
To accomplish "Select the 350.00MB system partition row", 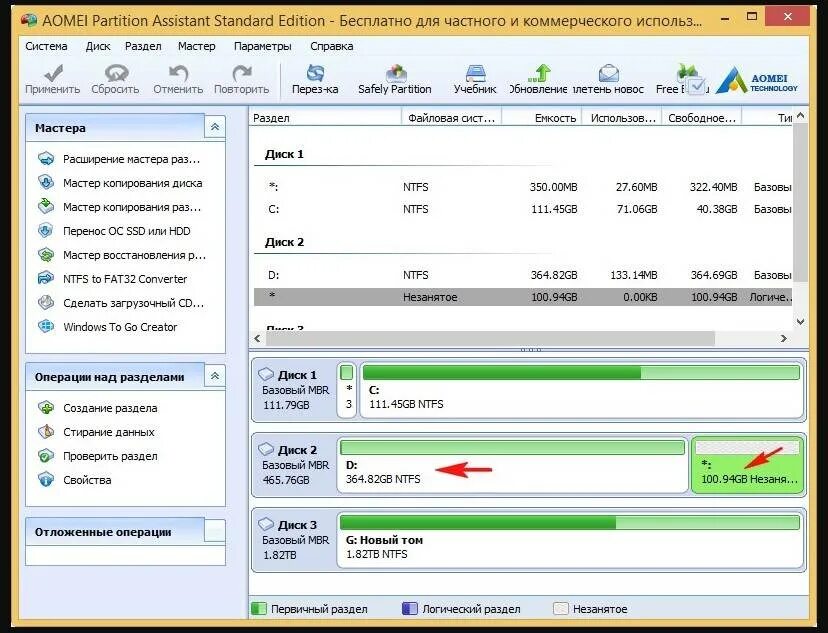I will [x=523, y=187].
